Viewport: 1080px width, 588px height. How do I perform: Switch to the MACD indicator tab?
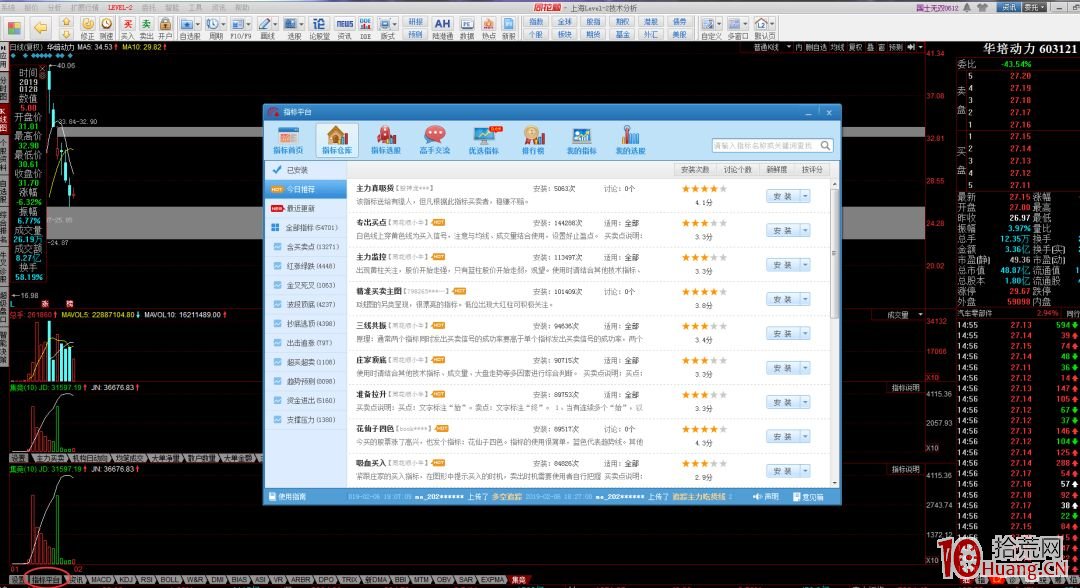(x=101, y=580)
